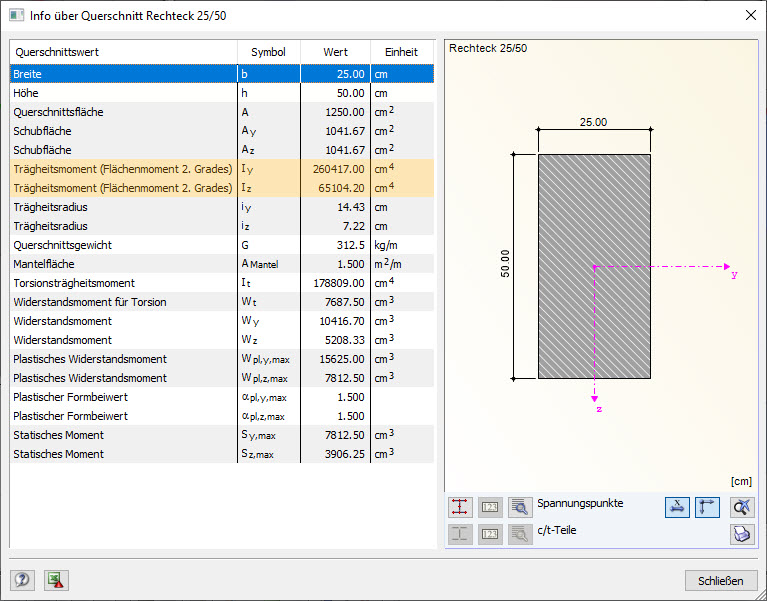Open c/t-parts details magnifier icon
The height and width of the screenshot is (601, 767).
coord(520,534)
